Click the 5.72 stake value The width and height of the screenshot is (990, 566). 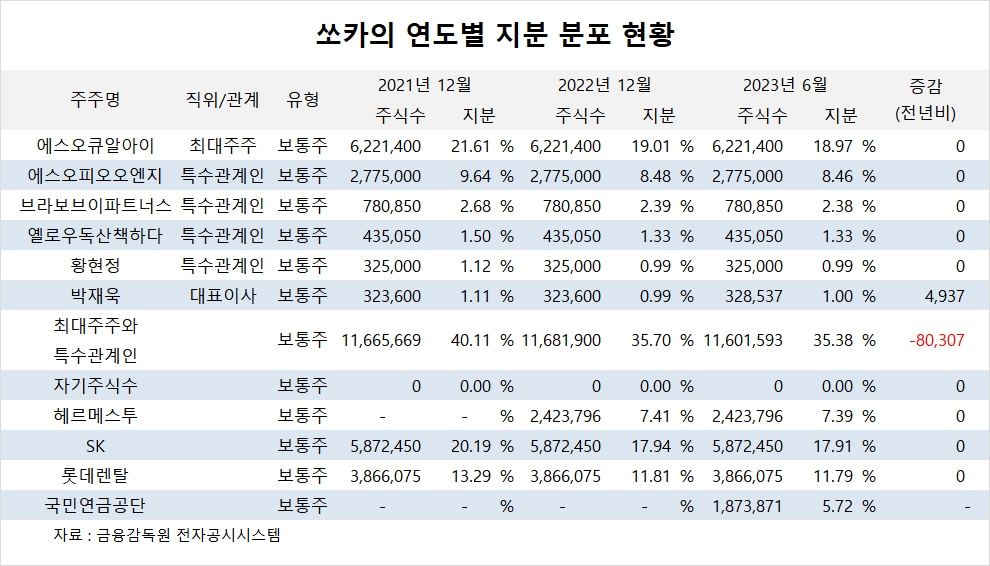837,507
